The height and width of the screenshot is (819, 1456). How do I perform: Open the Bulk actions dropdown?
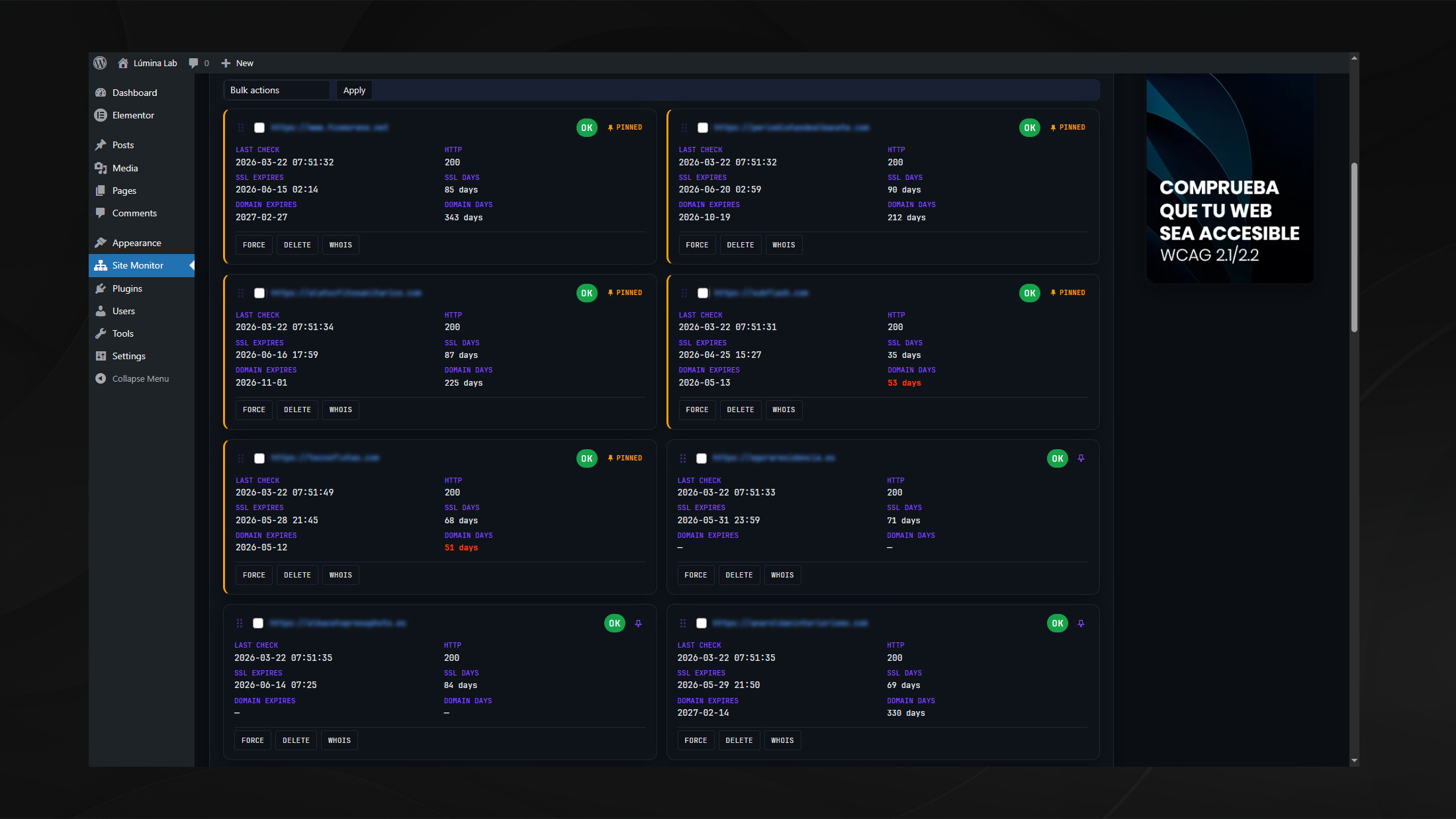click(277, 90)
